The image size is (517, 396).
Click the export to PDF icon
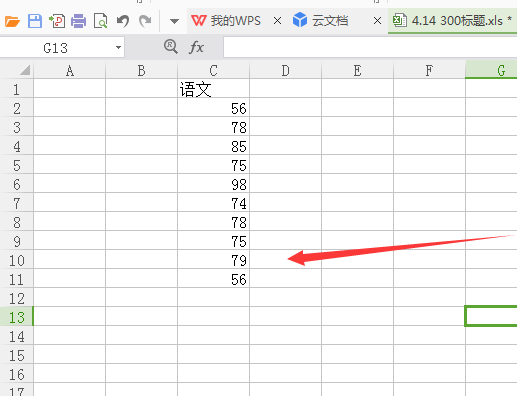[57, 21]
